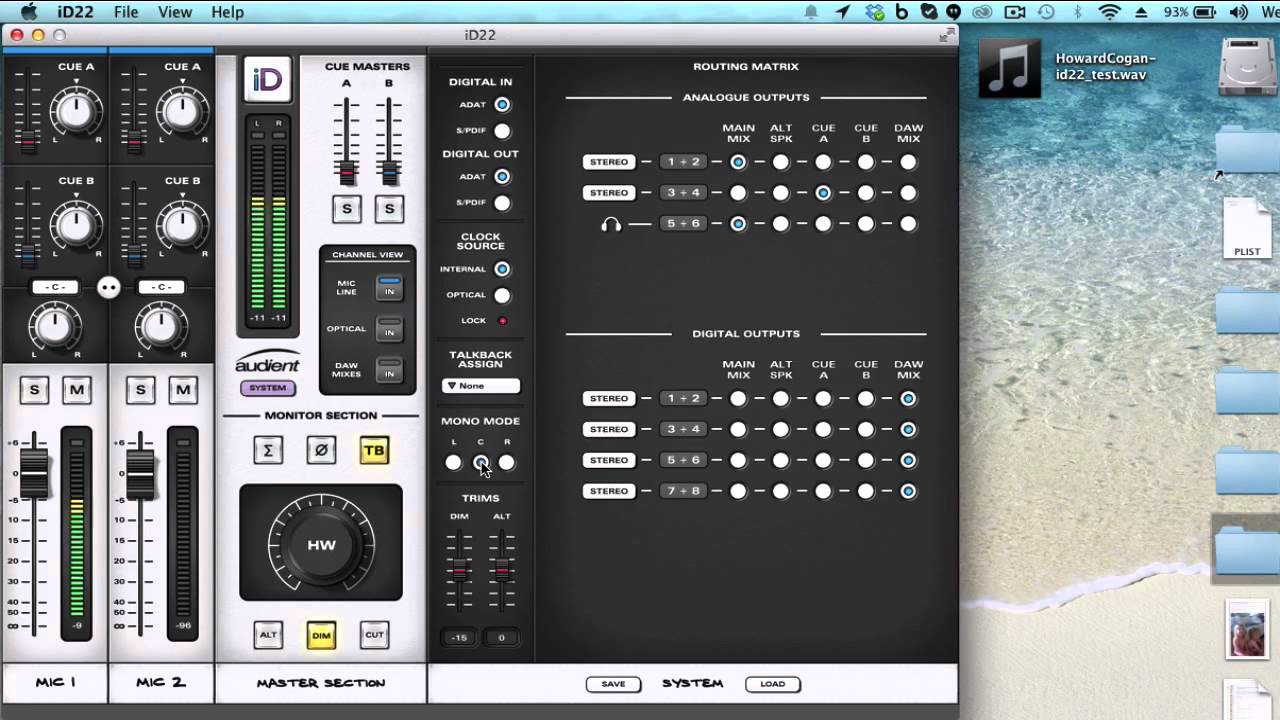Image resolution: width=1280 pixels, height=720 pixels.
Task: Click the HW monitor knob
Action: click(321, 545)
